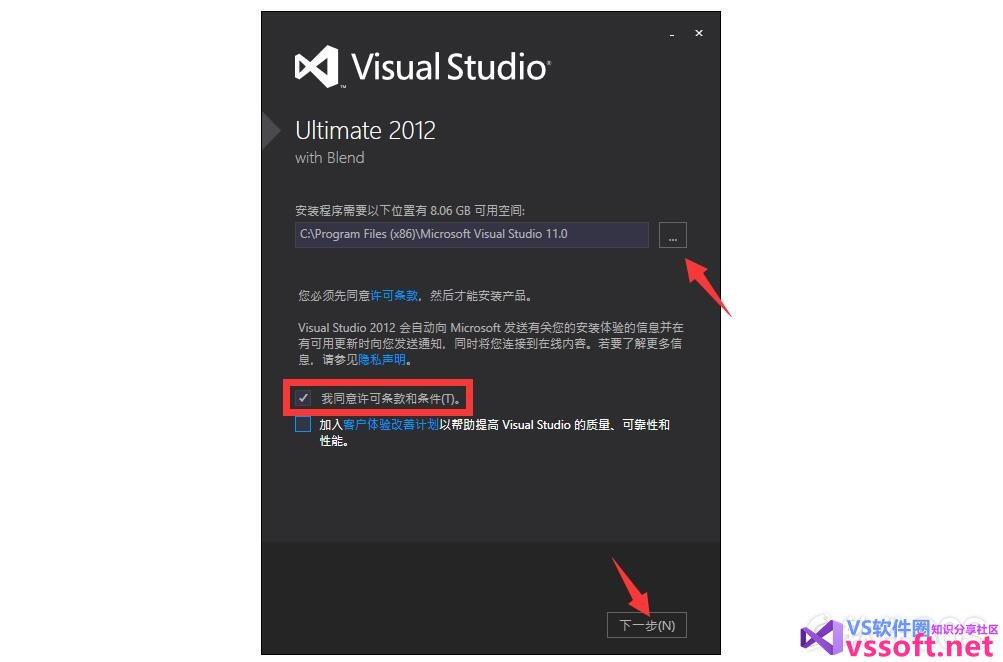The image size is (1003, 662).
Task: Click the 'with Blend' subtitle text
Action: 329,157
